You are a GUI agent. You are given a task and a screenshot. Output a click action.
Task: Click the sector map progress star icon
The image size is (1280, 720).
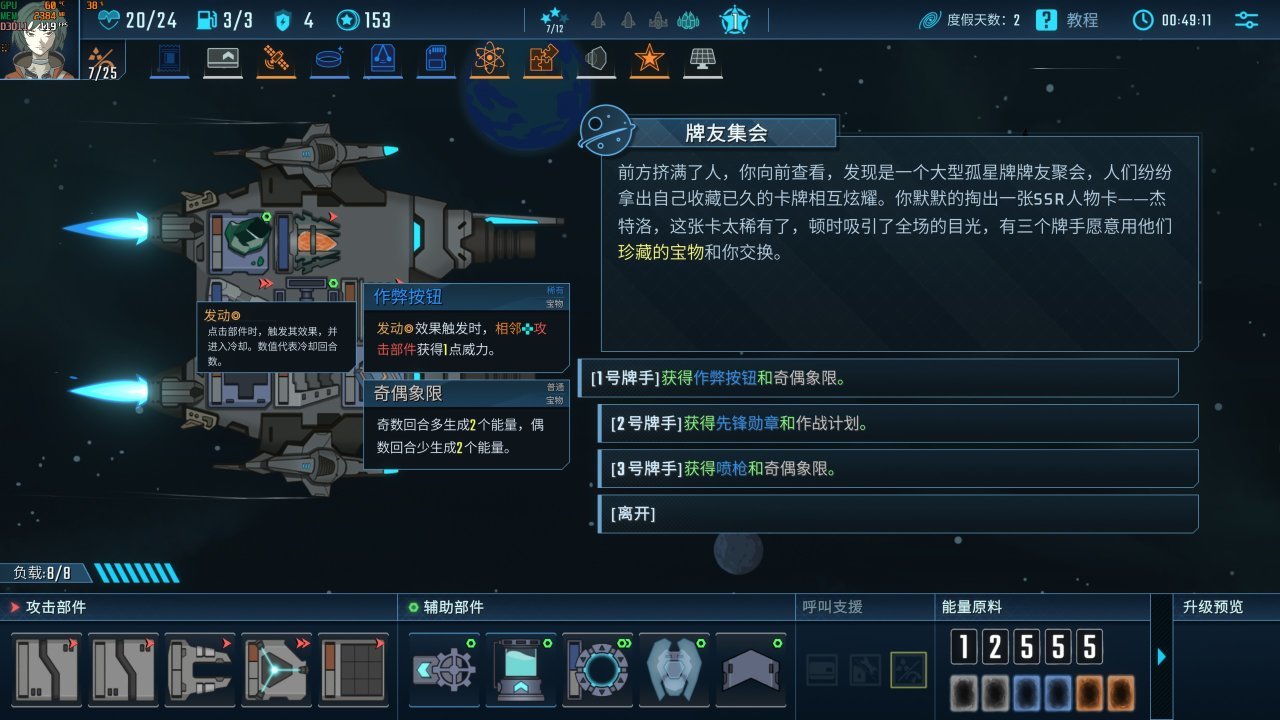553,20
